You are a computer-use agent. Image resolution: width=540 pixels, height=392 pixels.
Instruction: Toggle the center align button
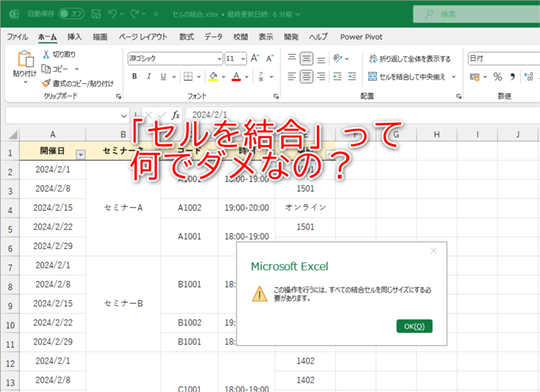[306, 76]
